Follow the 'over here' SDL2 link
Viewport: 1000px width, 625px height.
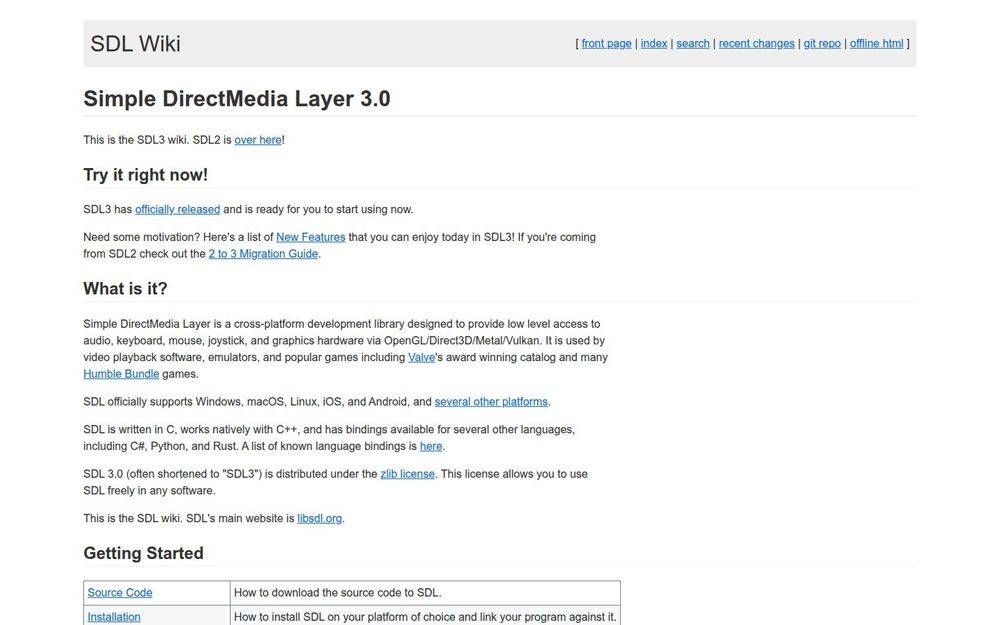pos(258,140)
